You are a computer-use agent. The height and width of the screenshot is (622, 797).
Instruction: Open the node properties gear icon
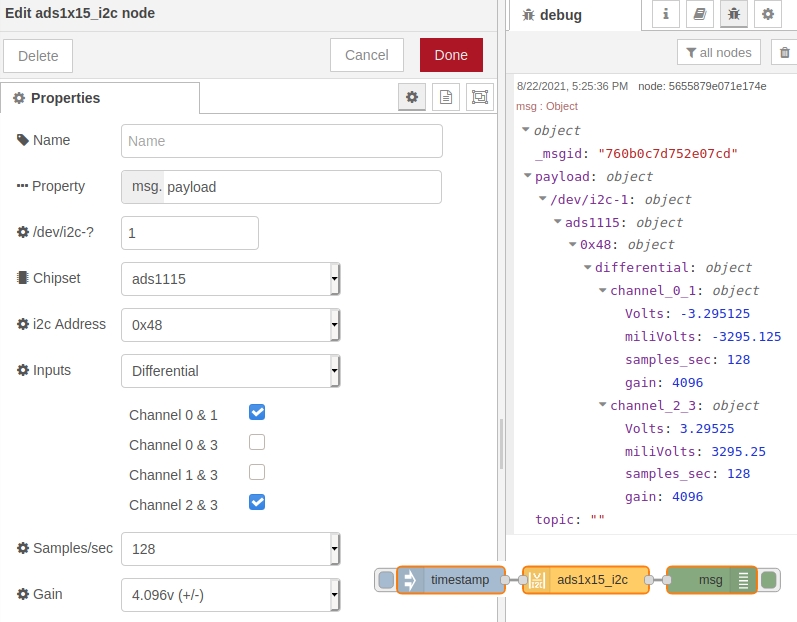coord(412,97)
